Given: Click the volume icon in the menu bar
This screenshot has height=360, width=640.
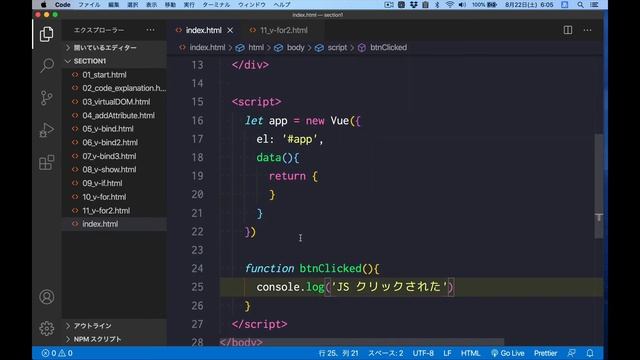Looking at the screenshot, I should [462, 4].
